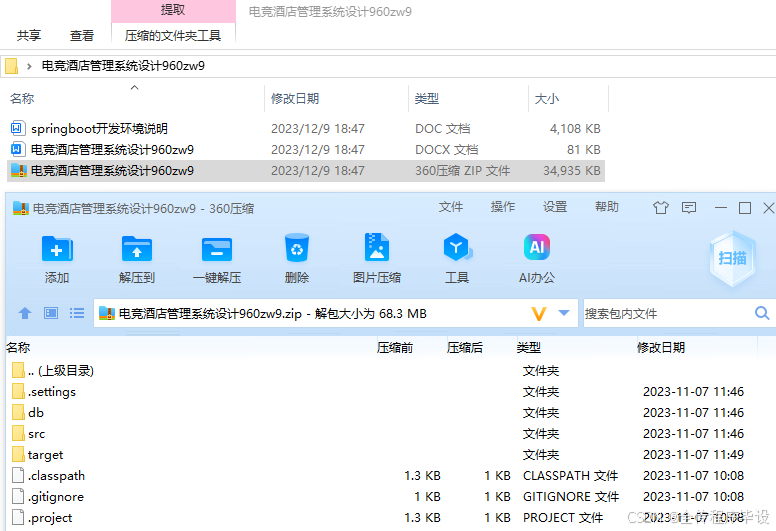Click the 添加 (Add) toolbar icon
776x531 pixels.
57,248
